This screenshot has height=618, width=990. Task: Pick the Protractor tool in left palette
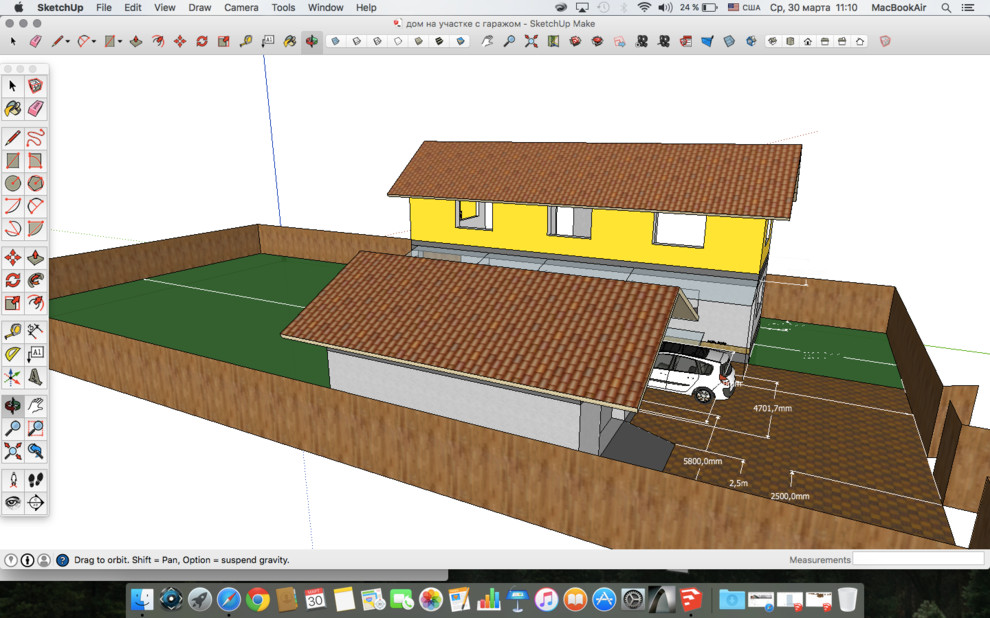pos(13,354)
